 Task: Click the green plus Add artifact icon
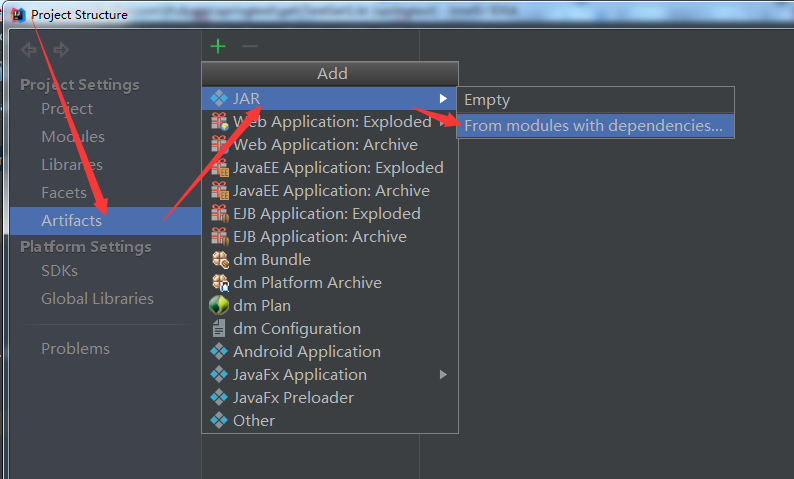[x=218, y=47]
